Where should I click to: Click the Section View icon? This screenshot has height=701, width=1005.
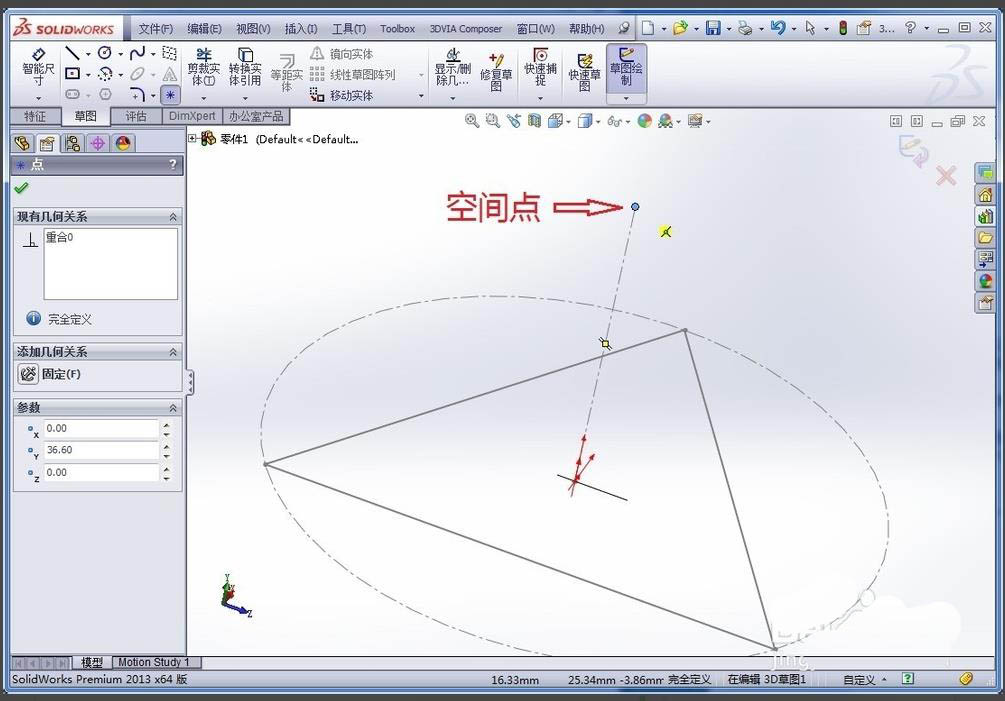(x=534, y=120)
